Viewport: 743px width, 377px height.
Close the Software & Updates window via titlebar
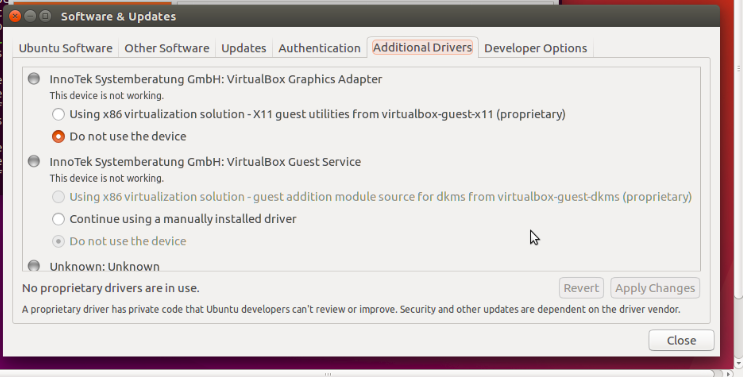[15, 16]
